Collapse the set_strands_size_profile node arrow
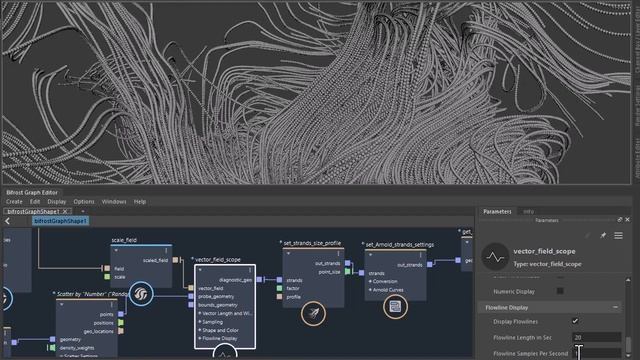Screen dimensions: 640x360 pyautogui.click(x=288, y=253)
